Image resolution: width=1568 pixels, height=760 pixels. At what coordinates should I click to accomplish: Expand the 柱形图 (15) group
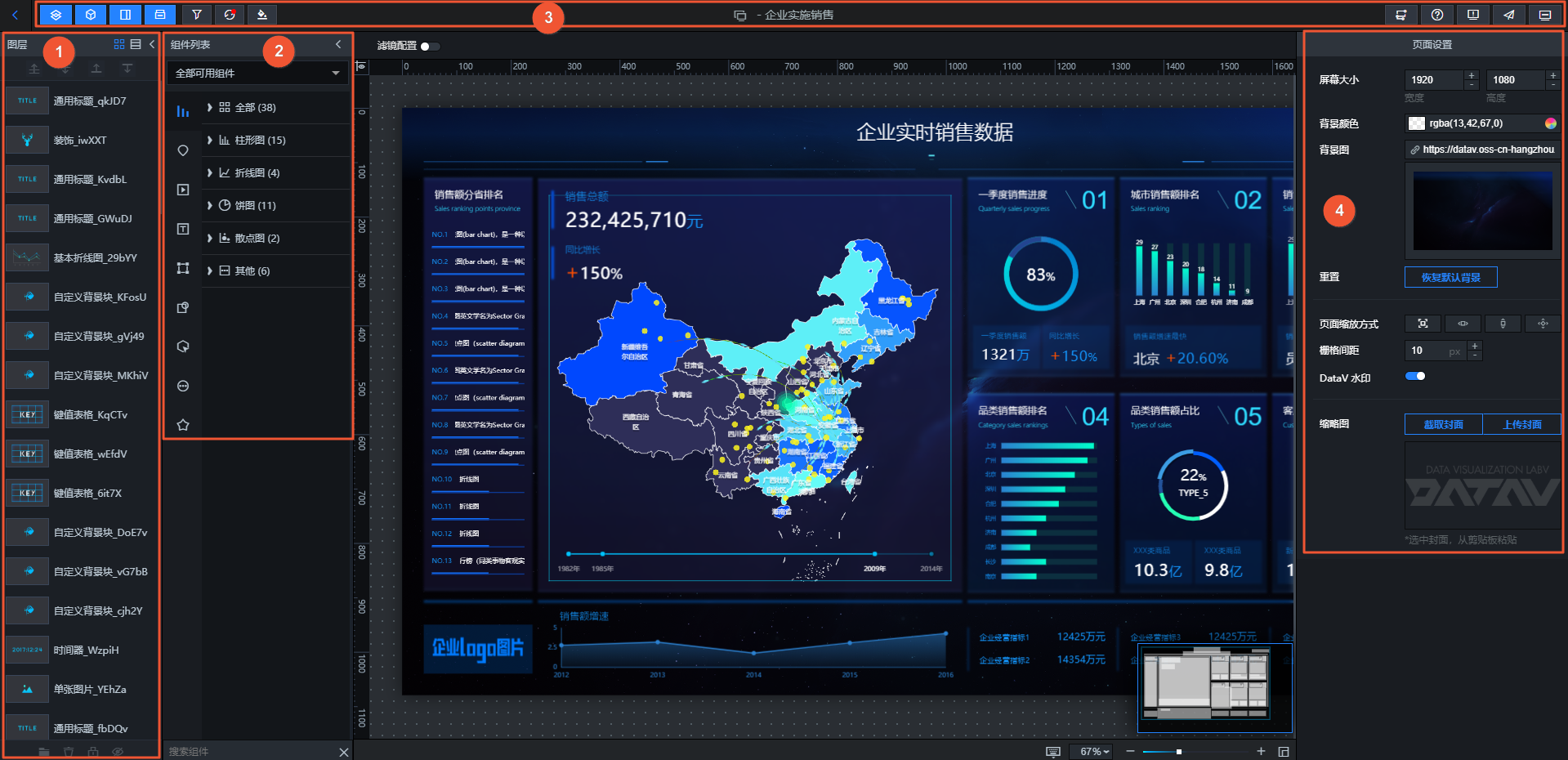point(277,140)
